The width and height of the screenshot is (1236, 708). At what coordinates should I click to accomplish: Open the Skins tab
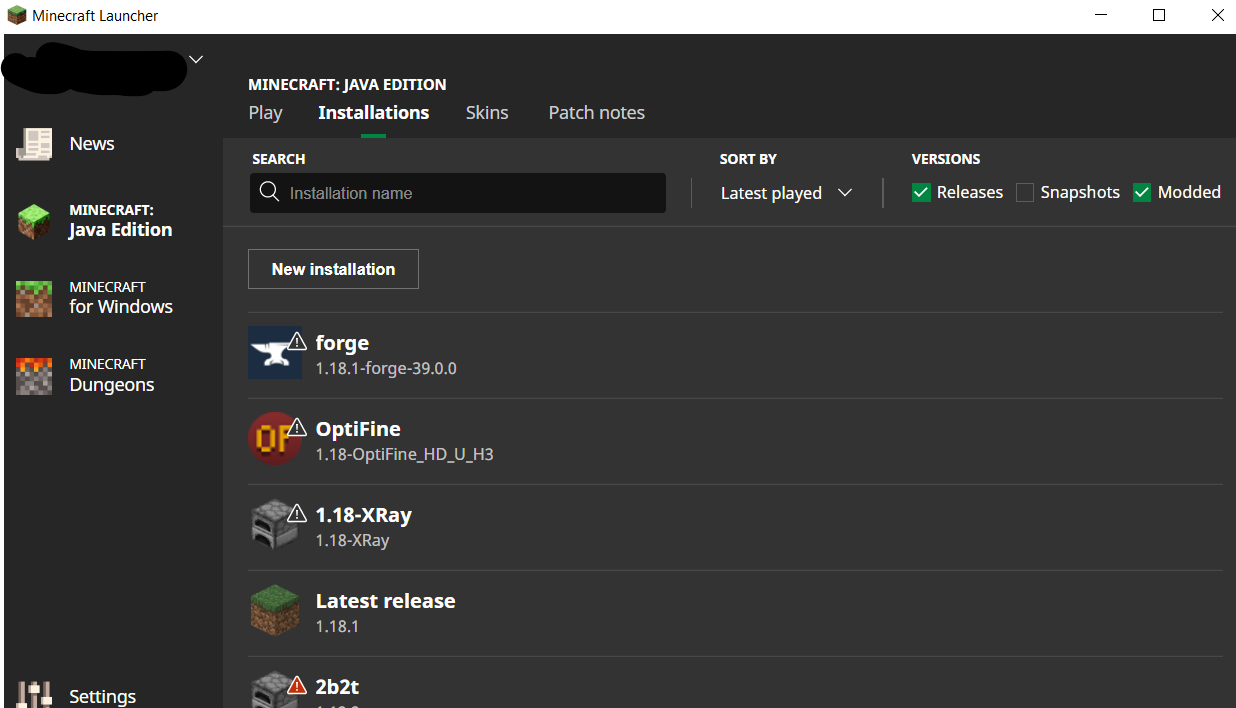(x=487, y=113)
